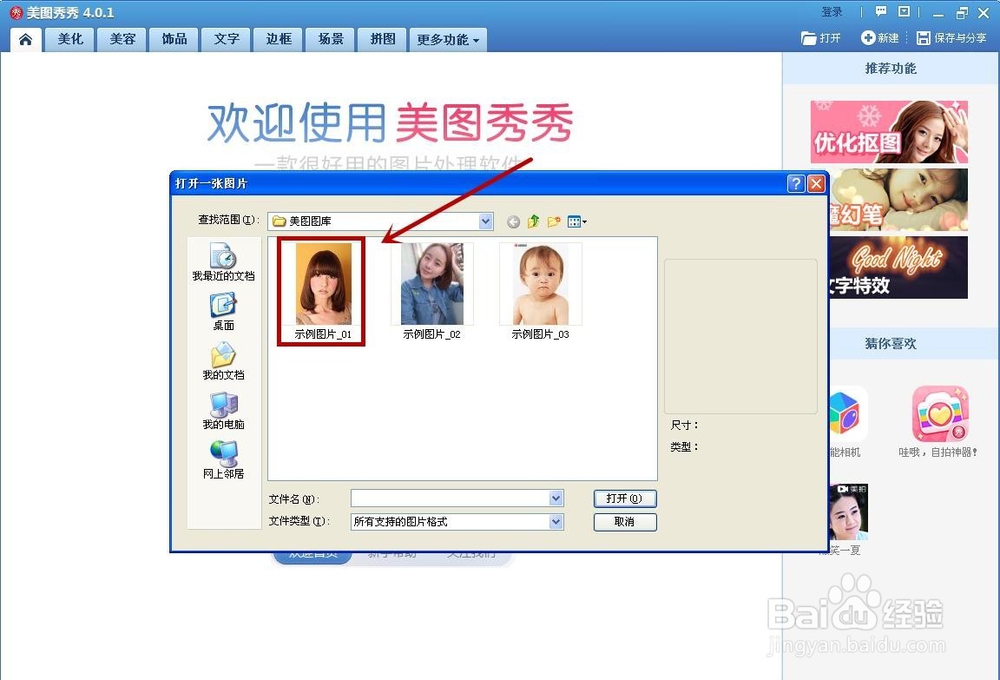Viewport: 1000px width, 680px height.
Task: Click the title bar menu icon beside the chat bubble
Action: [904, 11]
